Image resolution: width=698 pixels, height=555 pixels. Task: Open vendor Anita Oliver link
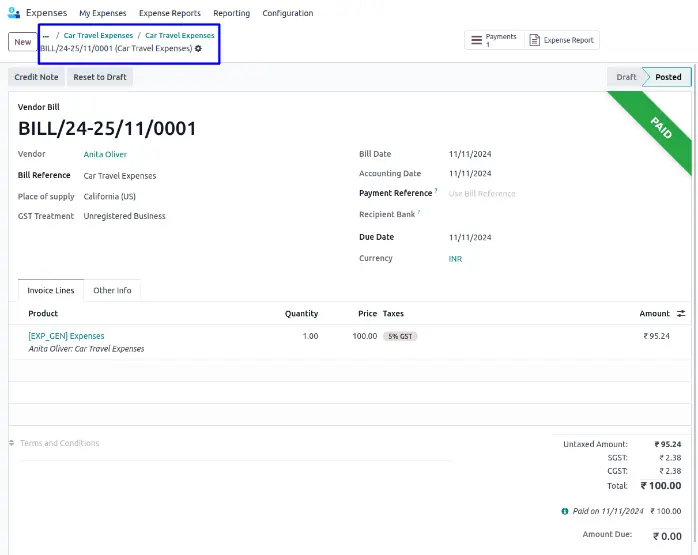coord(105,155)
